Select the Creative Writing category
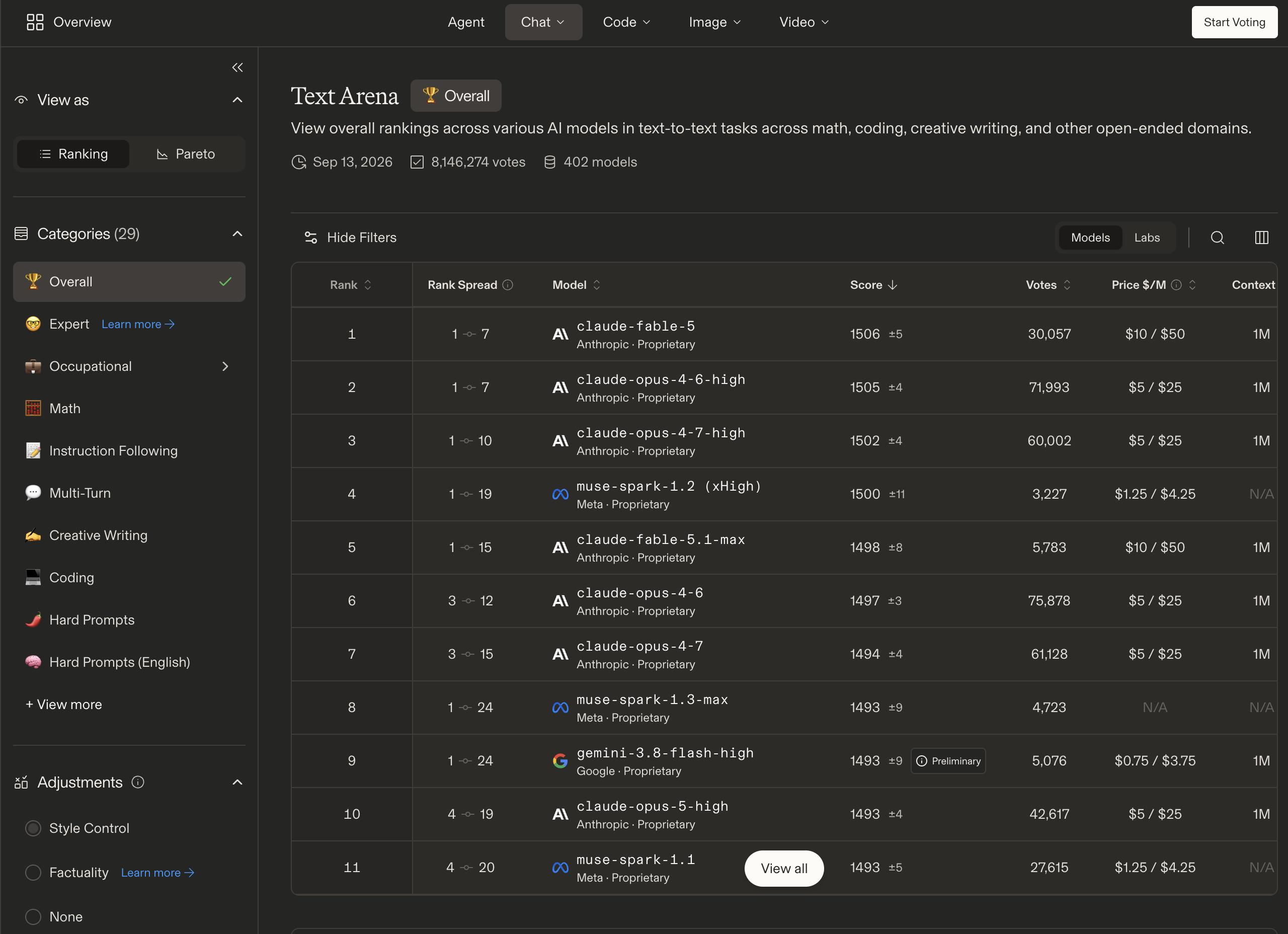The height and width of the screenshot is (934, 1288). click(x=129, y=535)
